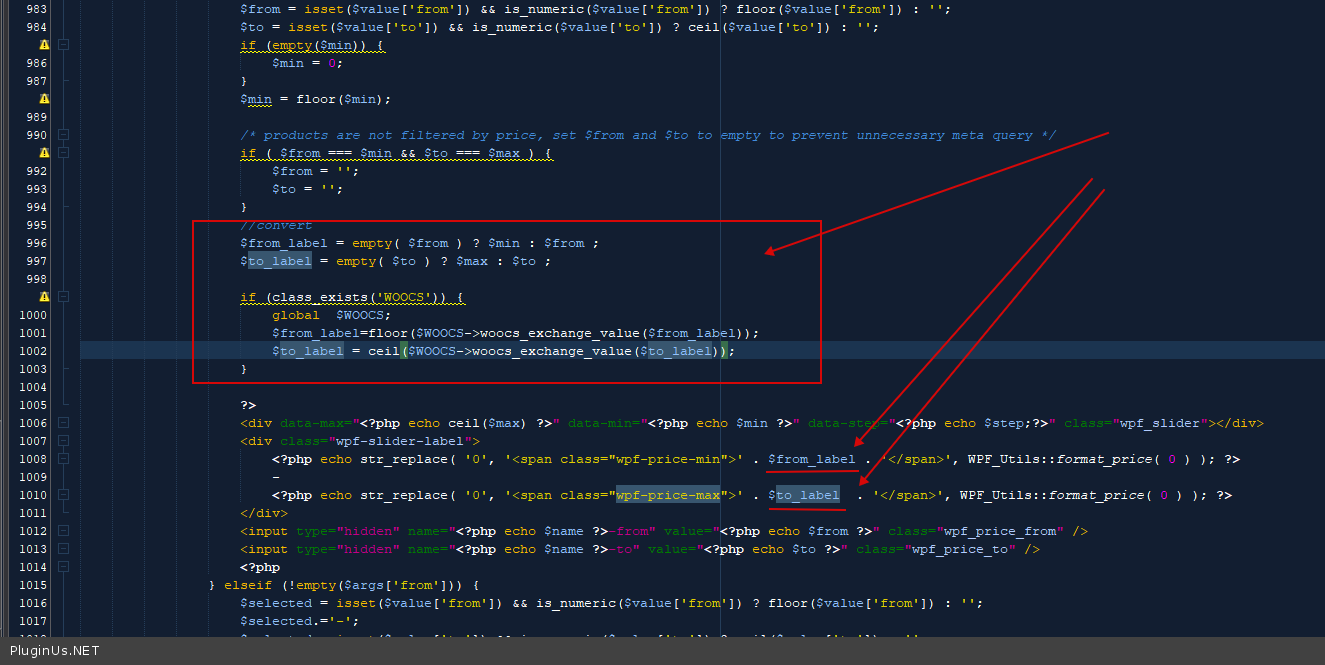This screenshot has width=1325, height=665.
Task: Collapse fold marker on line 990 comment
Action: pyautogui.click(x=63, y=135)
